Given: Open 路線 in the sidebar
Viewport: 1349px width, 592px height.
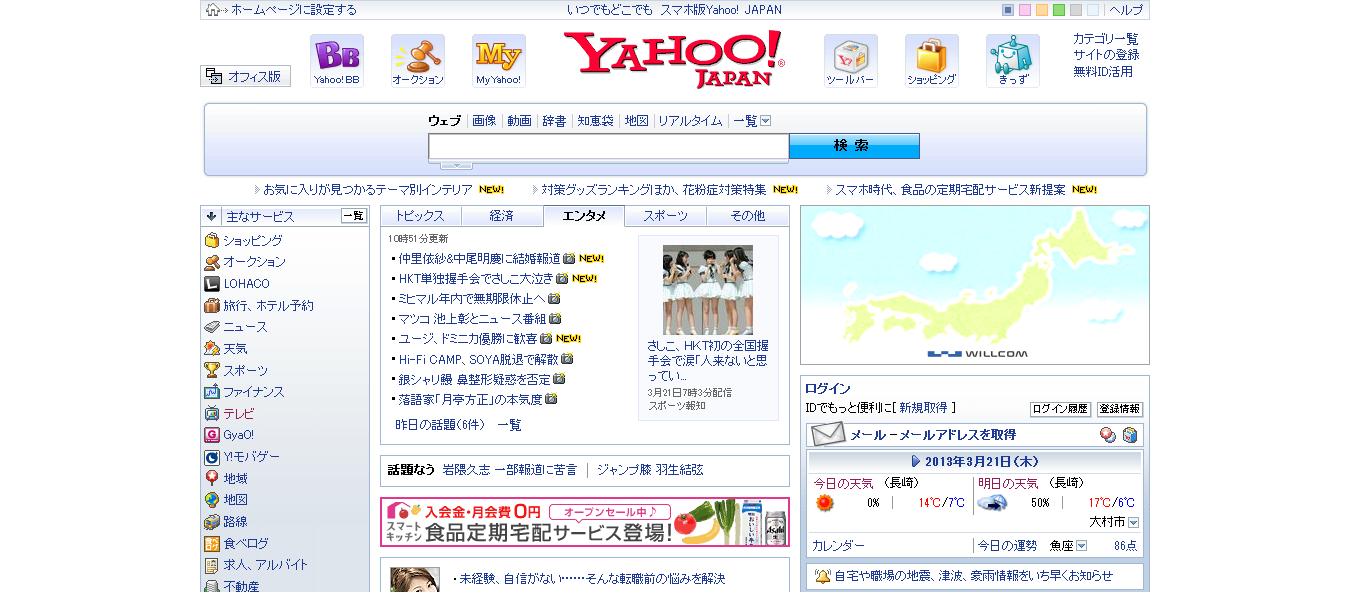Looking at the screenshot, I should 235,522.
